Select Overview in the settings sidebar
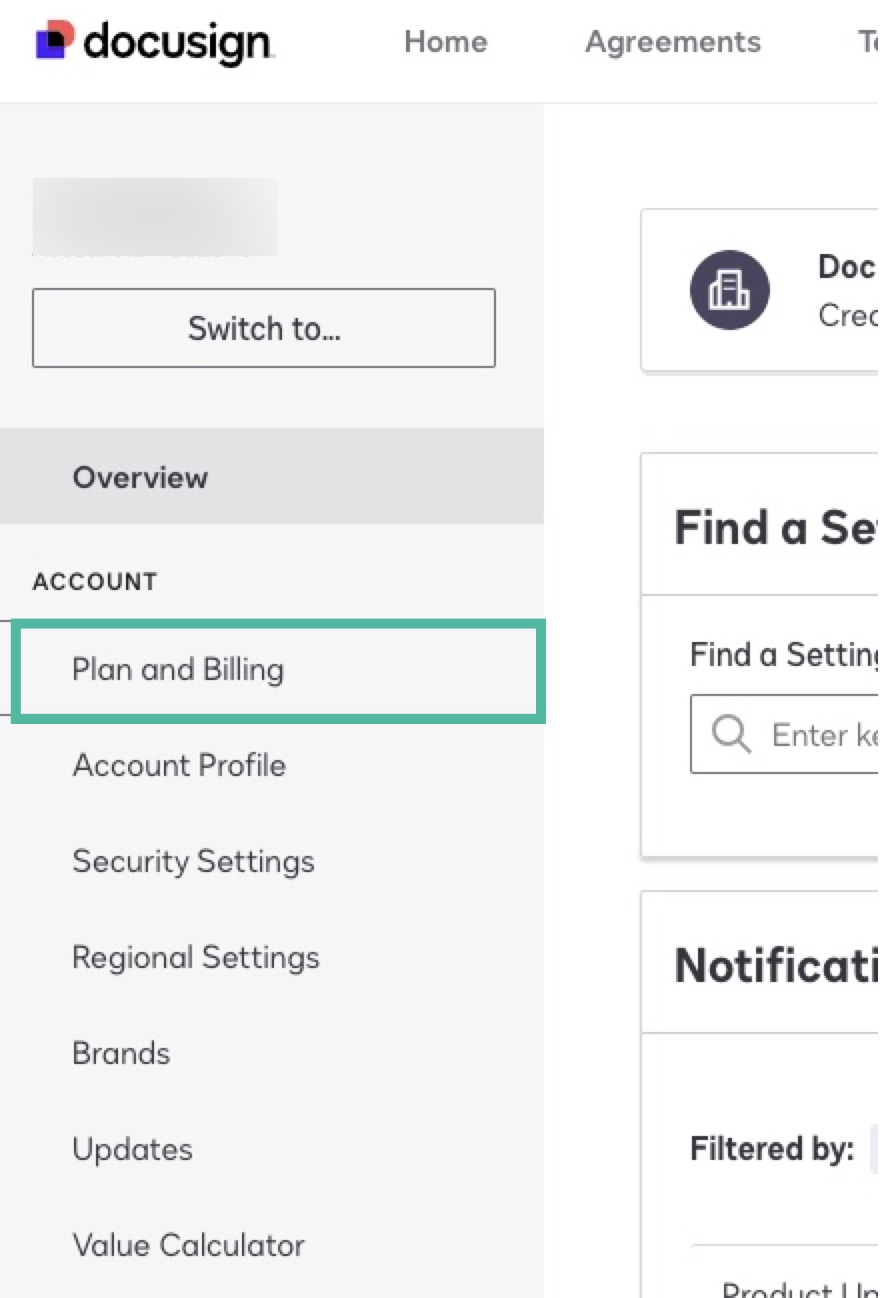Viewport: 880px width, 1298px height. coord(140,477)
